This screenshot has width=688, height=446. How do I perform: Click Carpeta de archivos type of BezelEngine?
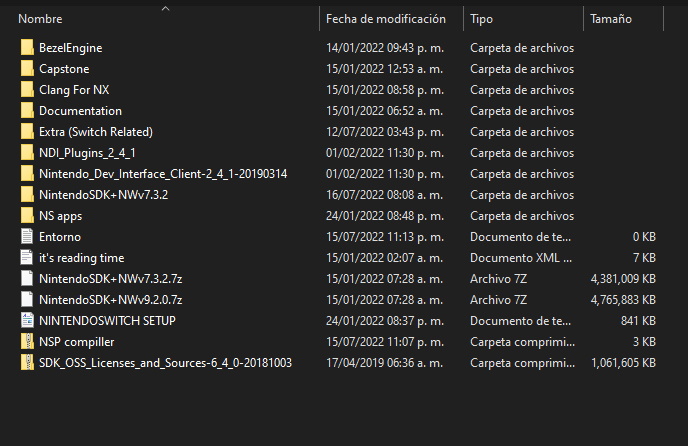pos(522,48)
